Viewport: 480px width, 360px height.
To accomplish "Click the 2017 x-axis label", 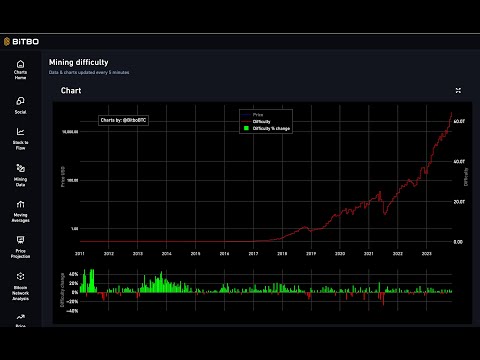I will pos(253,254).
